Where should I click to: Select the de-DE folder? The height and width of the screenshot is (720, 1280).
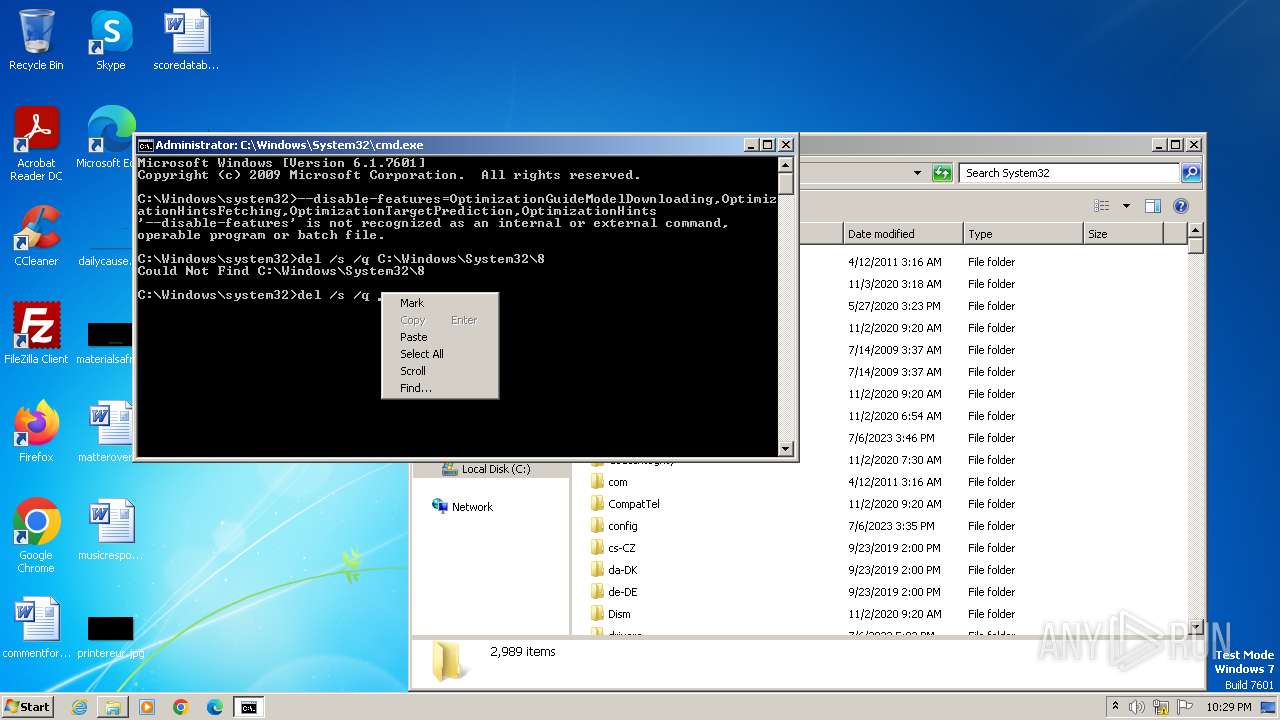pyautogui.click(x=614, y=592)
